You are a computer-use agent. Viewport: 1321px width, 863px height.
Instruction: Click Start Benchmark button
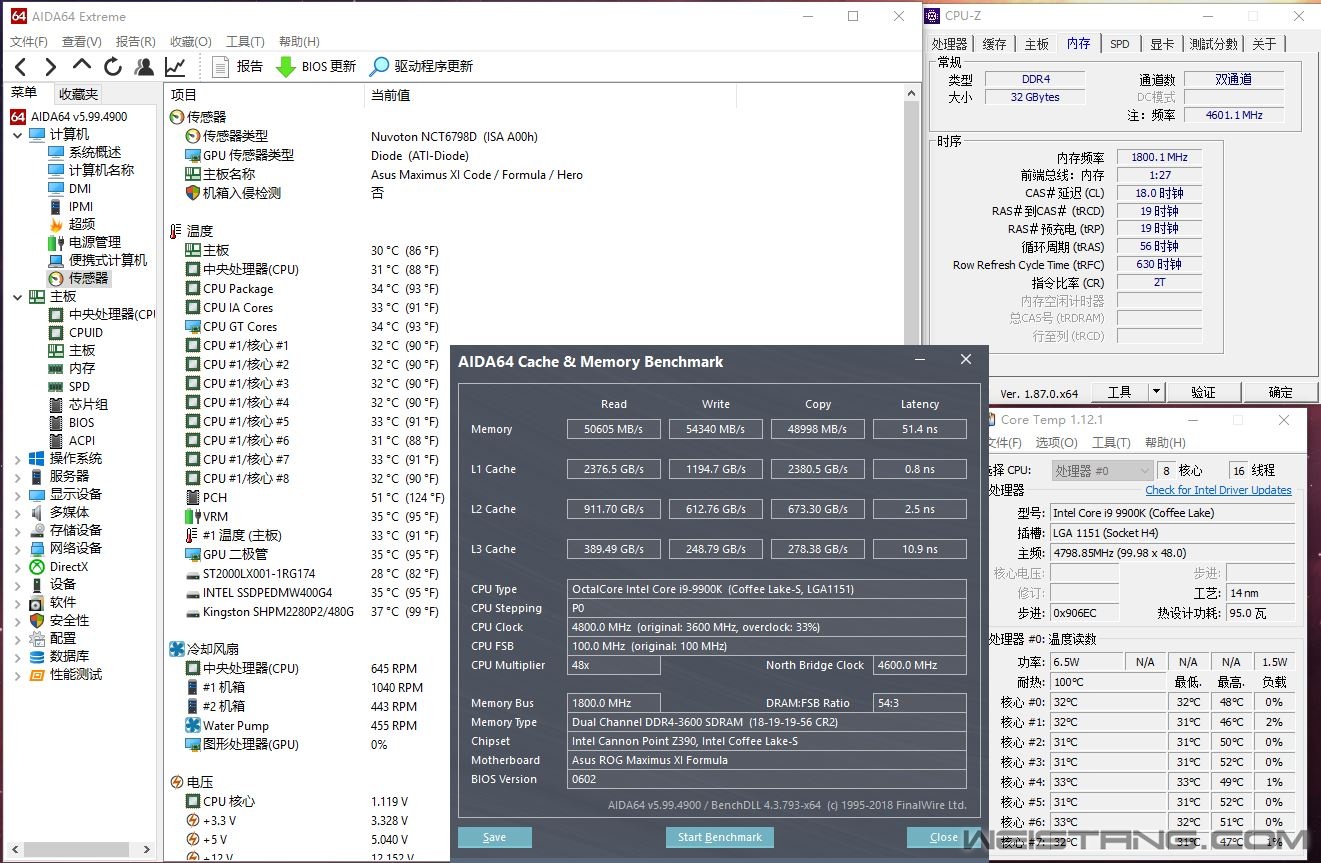click(720, 837)
